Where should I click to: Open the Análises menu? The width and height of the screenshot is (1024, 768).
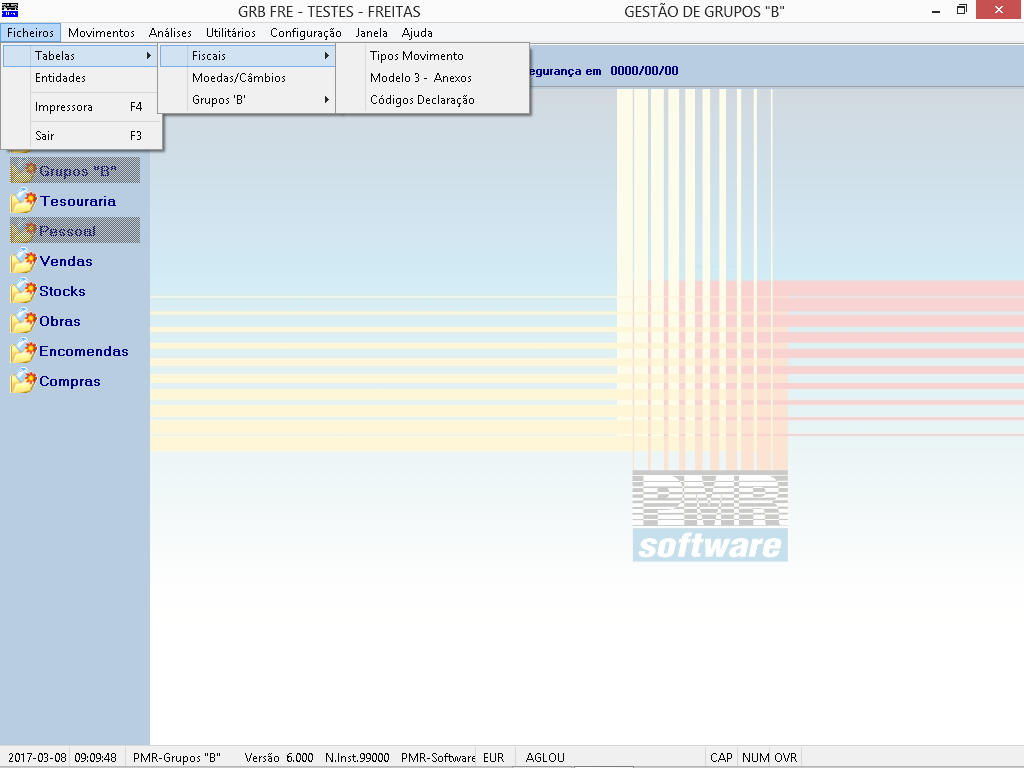(x=170, y=33)
